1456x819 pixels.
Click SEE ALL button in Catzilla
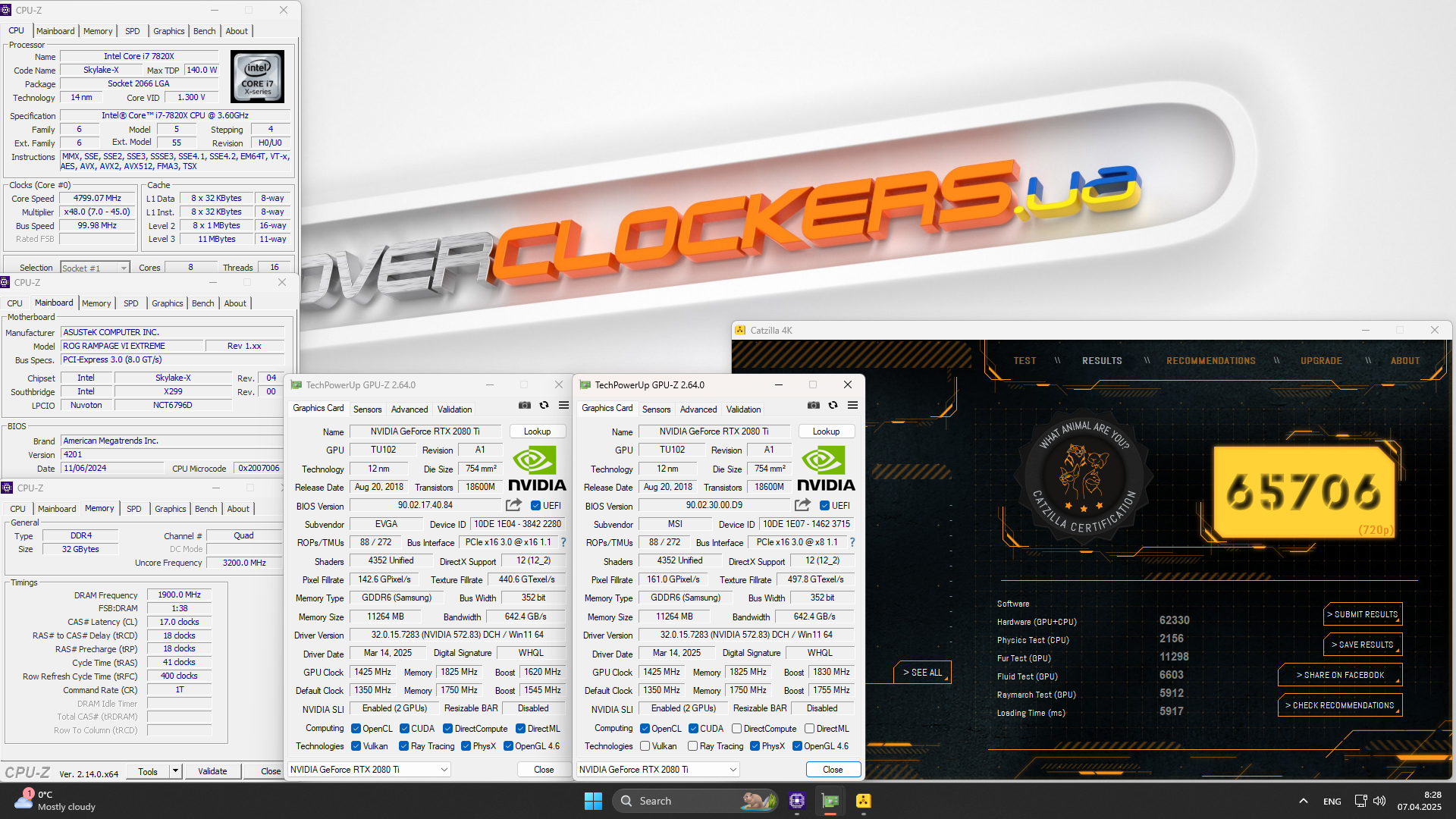922,673
